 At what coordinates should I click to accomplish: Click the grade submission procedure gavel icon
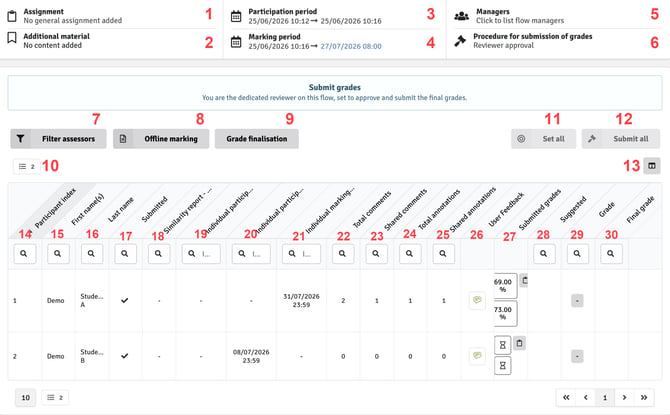(x=460, y=41)
